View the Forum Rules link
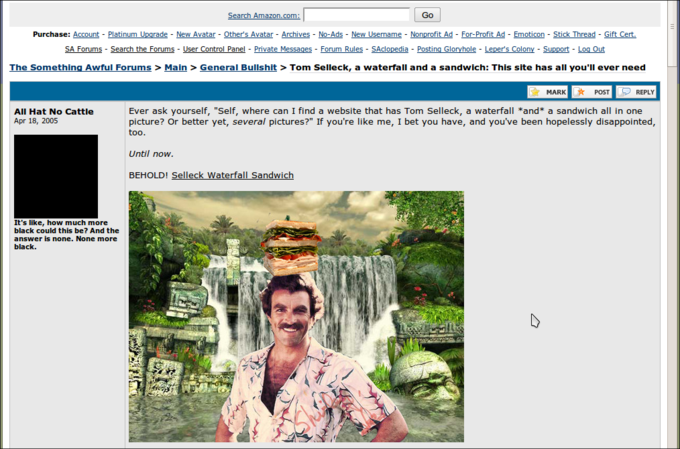The image size is (680, 449). (x=341, y=49)
